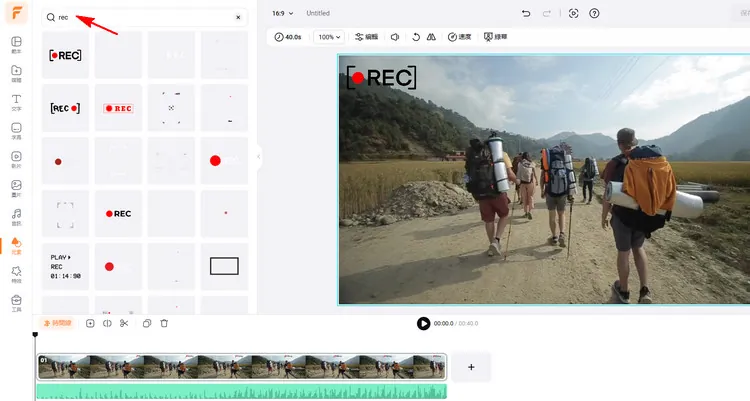Select the black rectangle outline element
Image resolution: width=750 pixels, height=401 pixels.
tap(224, 267)
